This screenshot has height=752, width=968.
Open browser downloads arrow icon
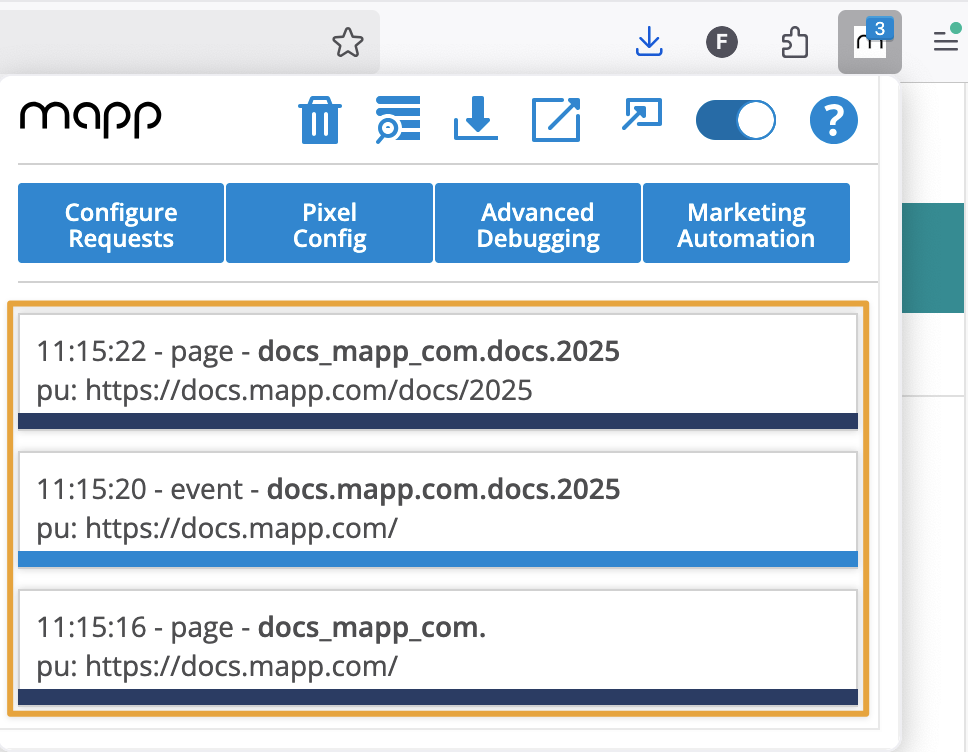pos(649,42)
